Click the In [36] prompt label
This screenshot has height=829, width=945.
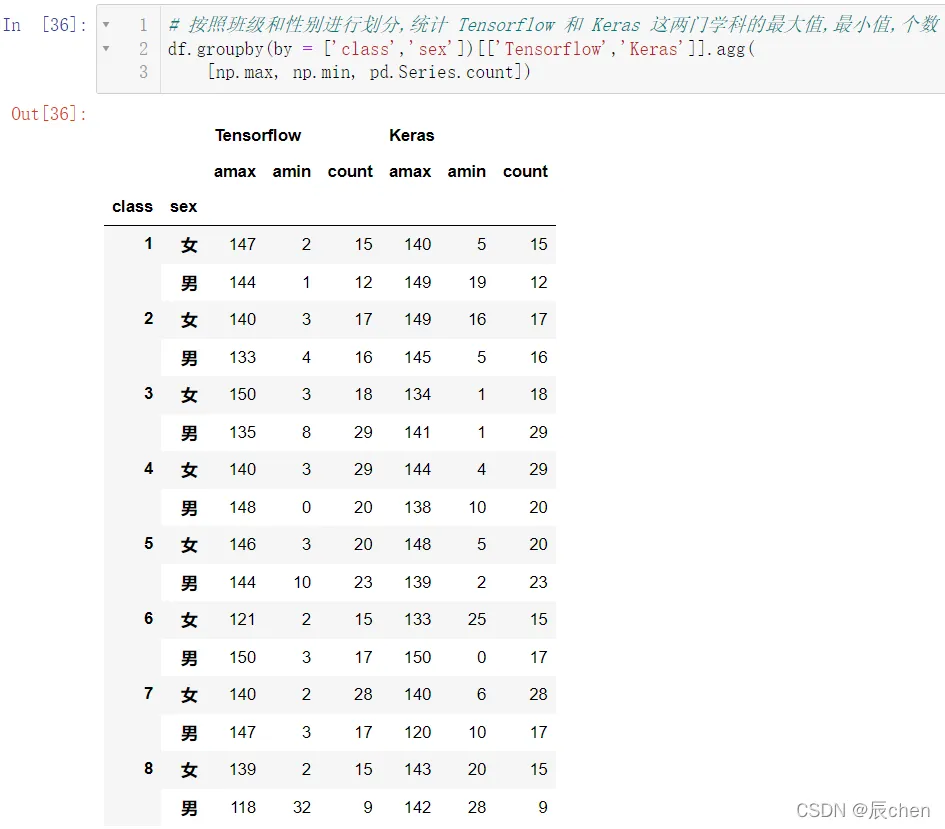tap(45, 25)
